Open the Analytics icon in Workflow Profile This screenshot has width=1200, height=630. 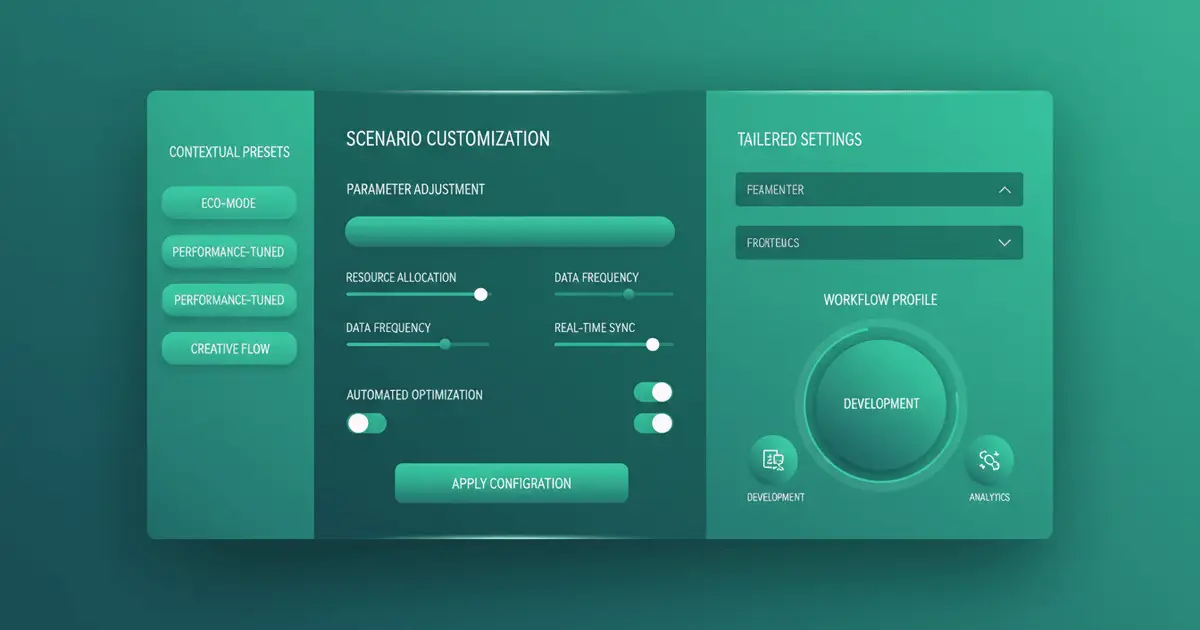988,459
